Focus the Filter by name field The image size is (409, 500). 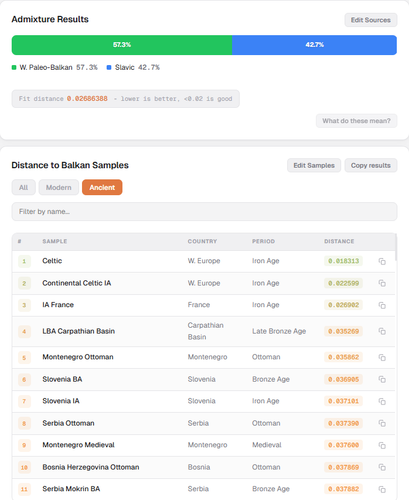204,212
